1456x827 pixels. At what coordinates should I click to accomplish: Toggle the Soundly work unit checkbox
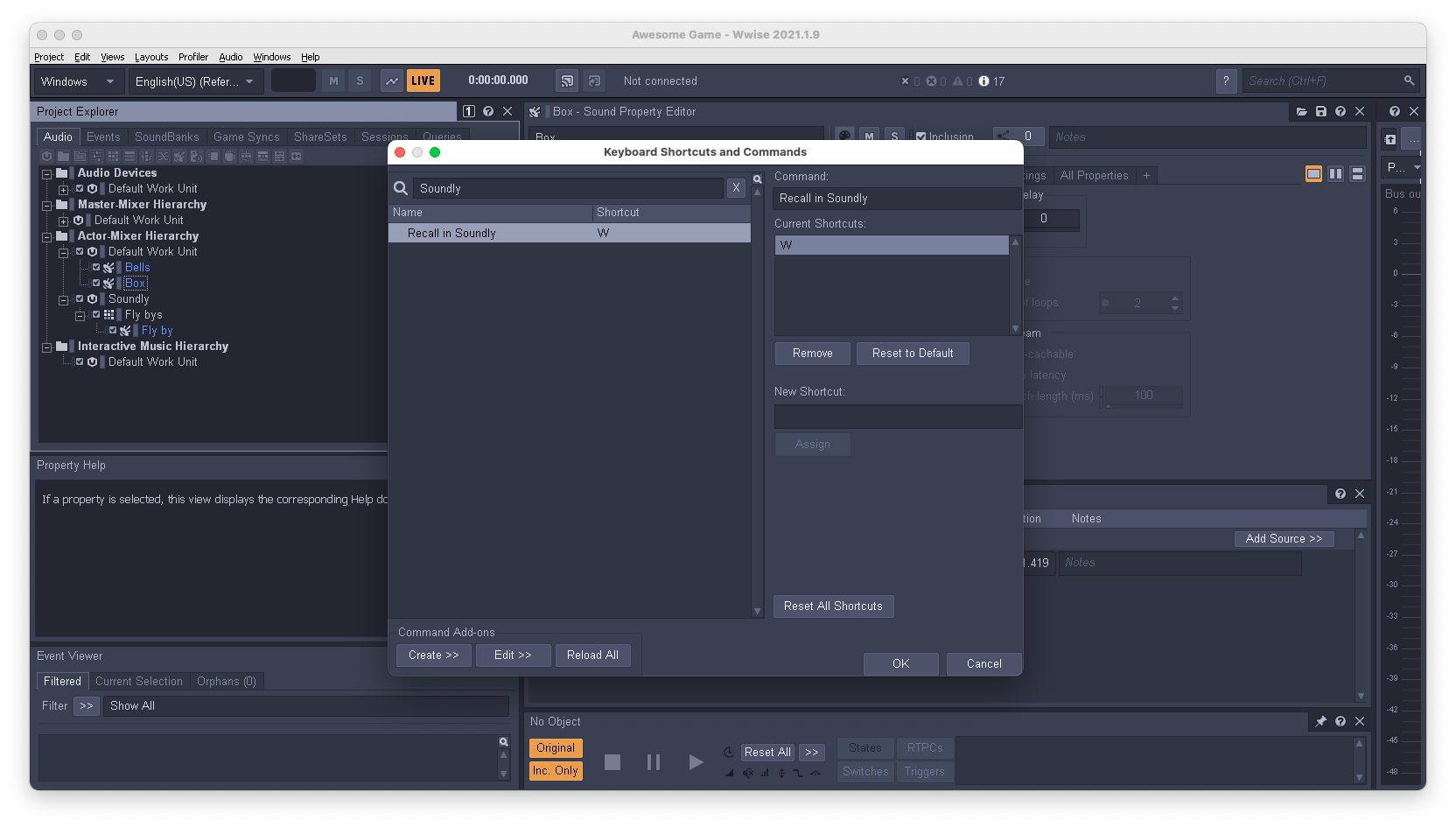[x=80, y=299]
